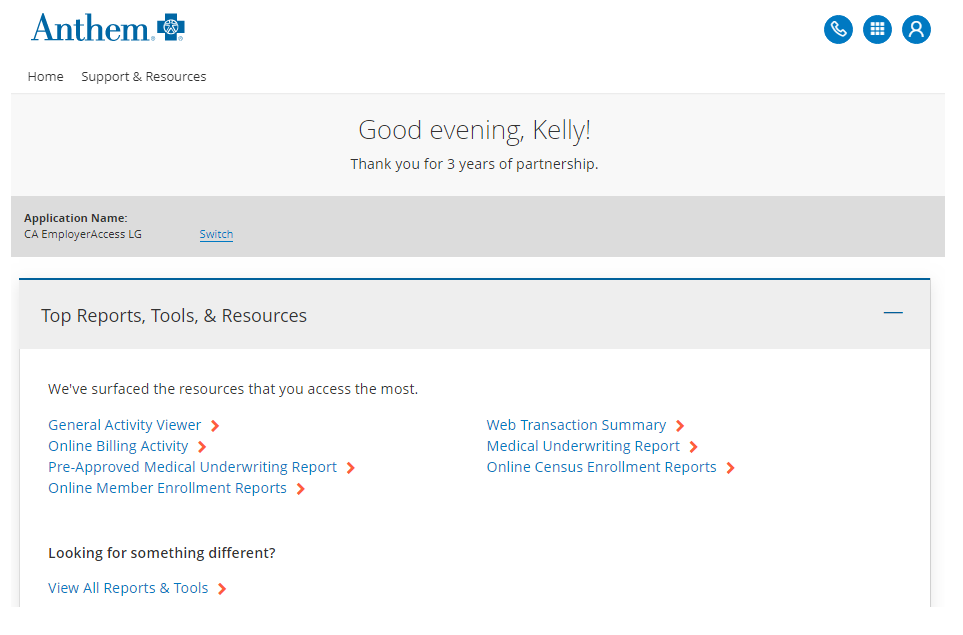The width and height of the screenshot is (963, 635).
Task: Click arrow beside Online Member Enrollment Reports
Action: (300, 489)
